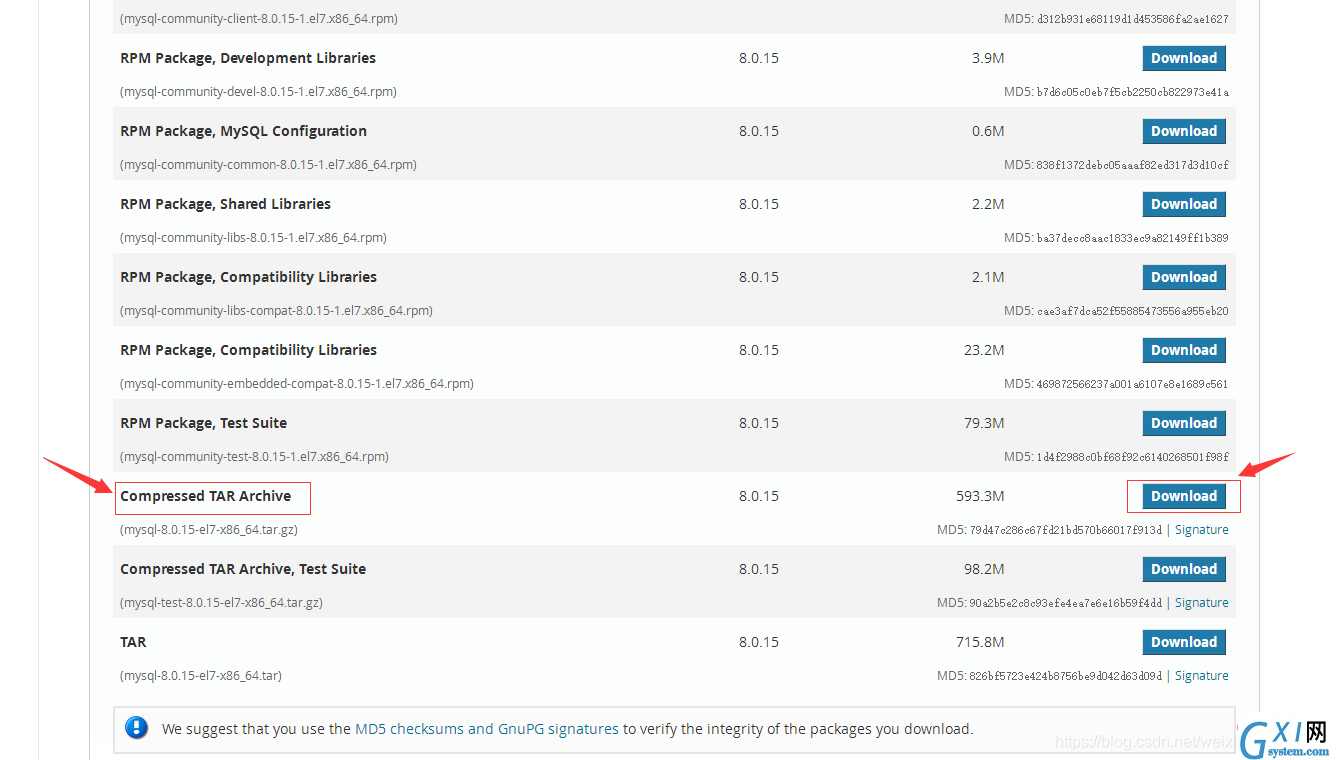Follow the MD5 checksums and GnuPG signatures link

click(x=487, y=729)
